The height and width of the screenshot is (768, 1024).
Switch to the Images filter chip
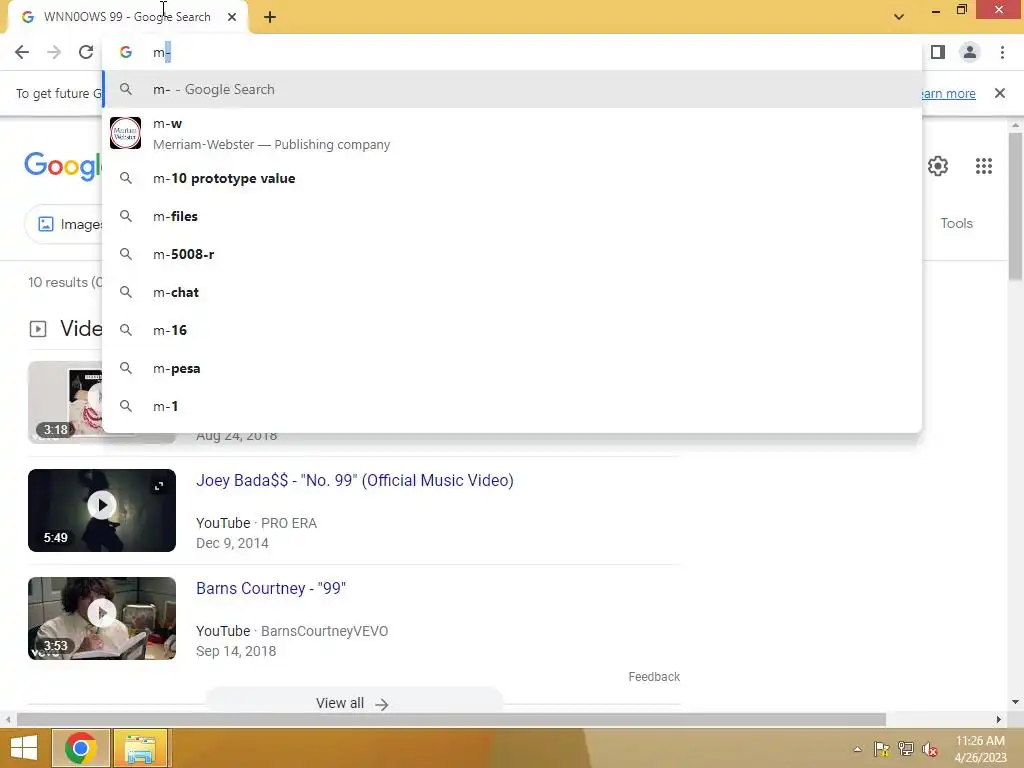65,224
